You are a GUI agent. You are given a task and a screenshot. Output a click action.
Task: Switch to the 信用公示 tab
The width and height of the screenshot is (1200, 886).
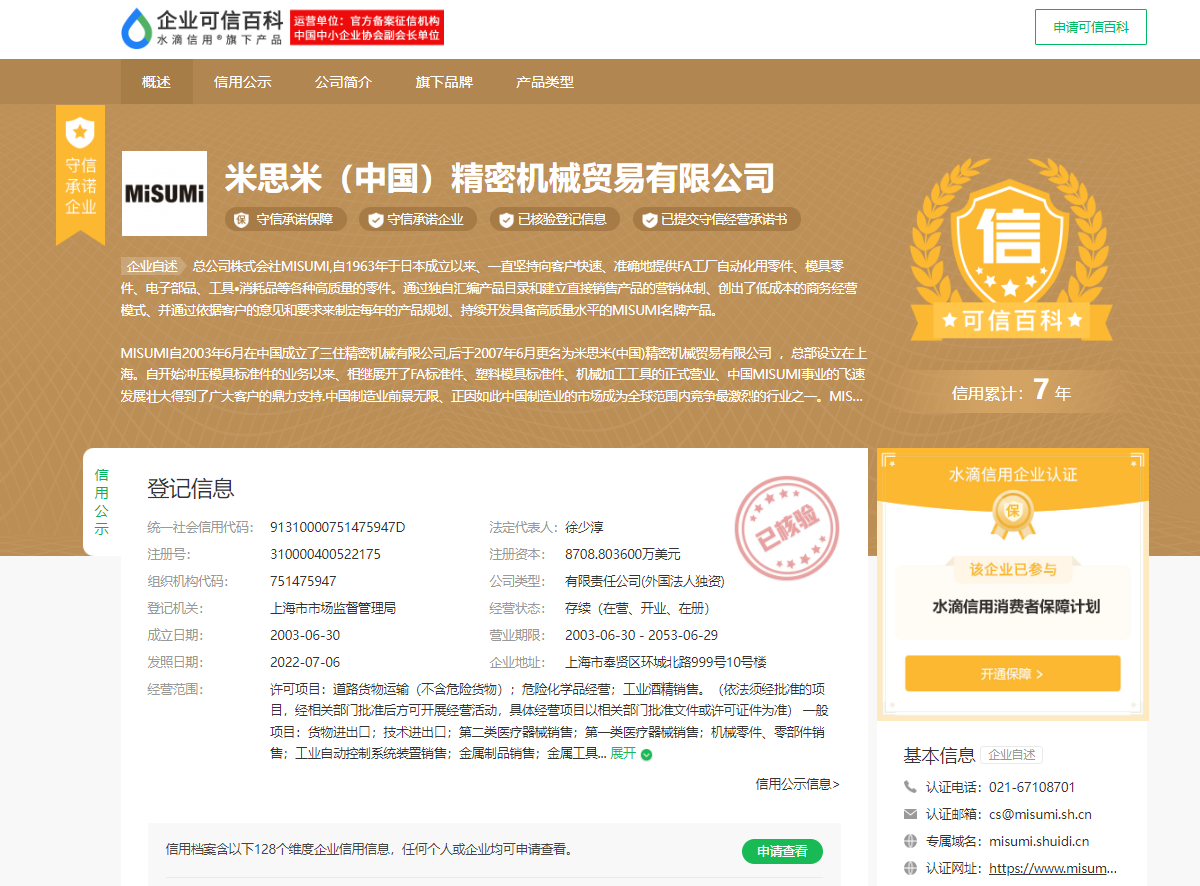click(243, 82)
